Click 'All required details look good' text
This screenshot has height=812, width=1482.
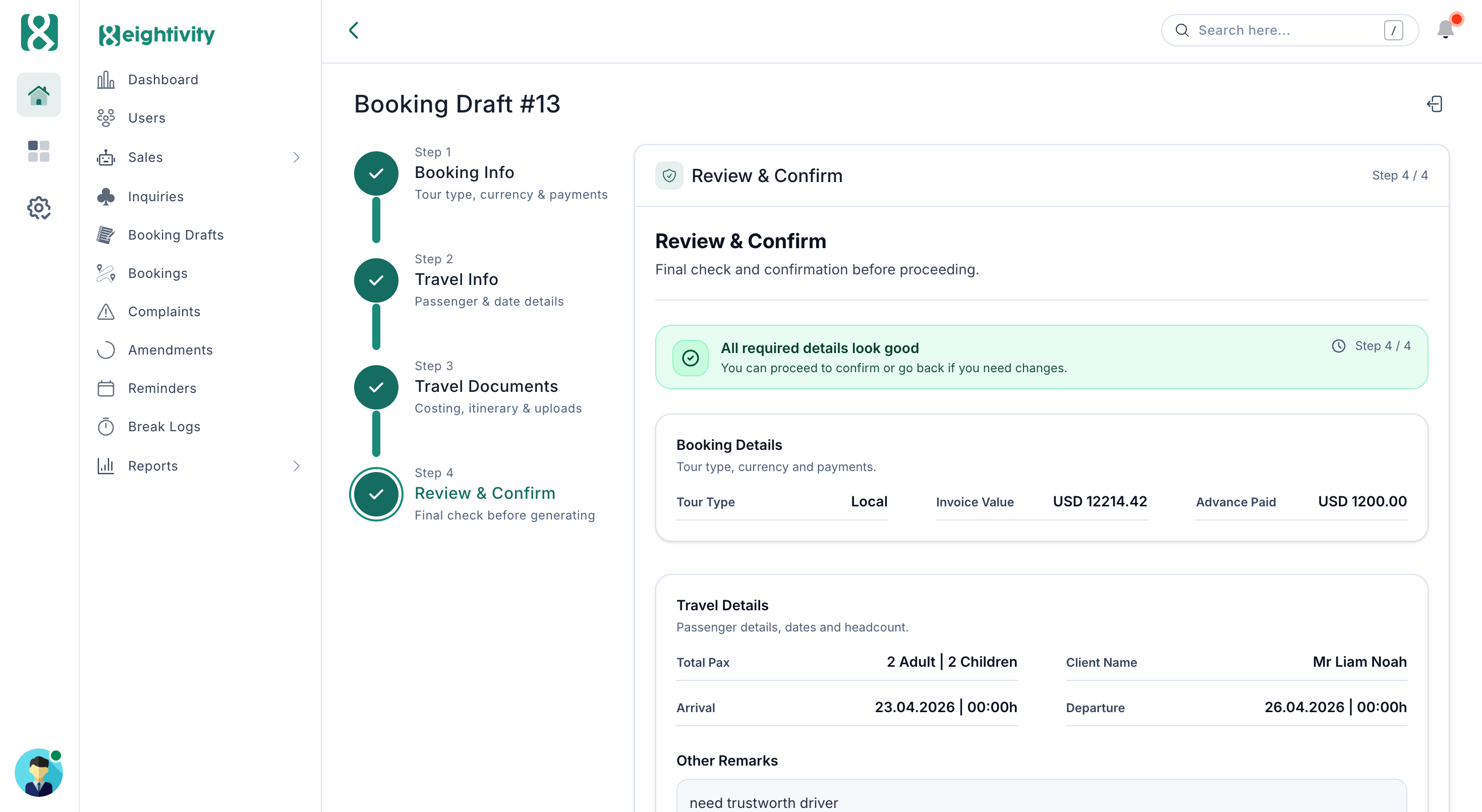point(819,349)
